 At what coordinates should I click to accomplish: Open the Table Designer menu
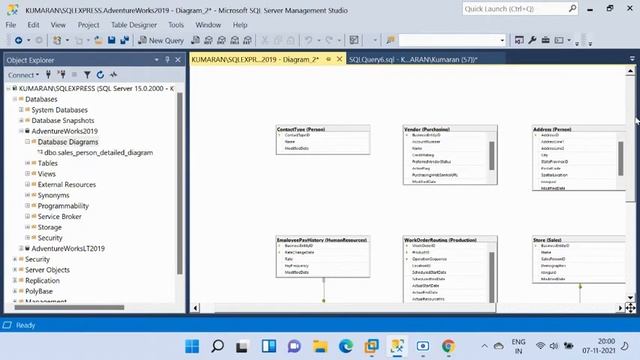(134, 25)
